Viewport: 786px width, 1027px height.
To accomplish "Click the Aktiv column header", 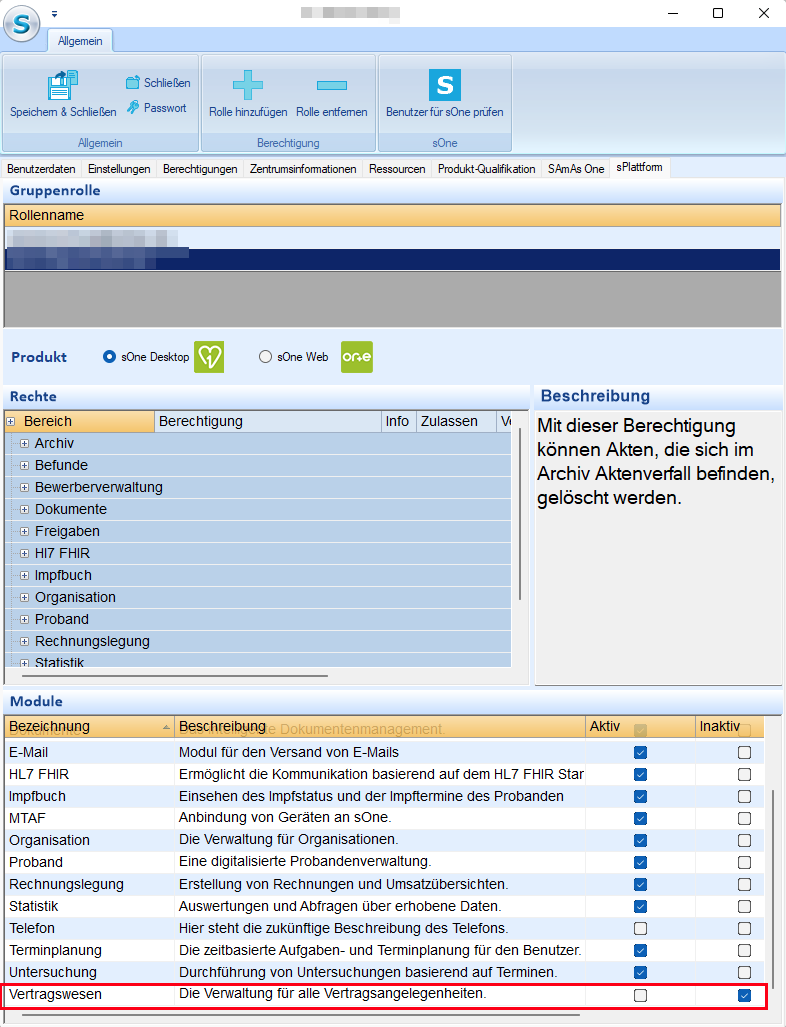I will point(641,726).
